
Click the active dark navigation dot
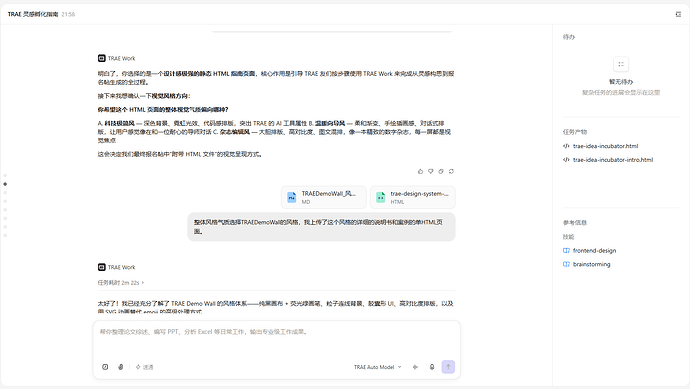[x=5, y=184]
